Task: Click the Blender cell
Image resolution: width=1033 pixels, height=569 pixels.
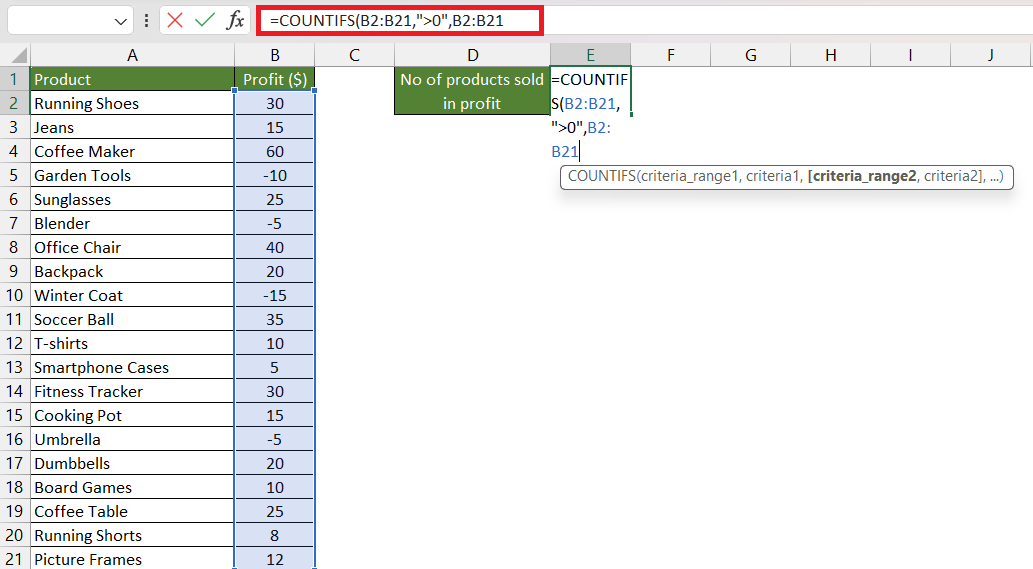Action: [x=132, y=223]
